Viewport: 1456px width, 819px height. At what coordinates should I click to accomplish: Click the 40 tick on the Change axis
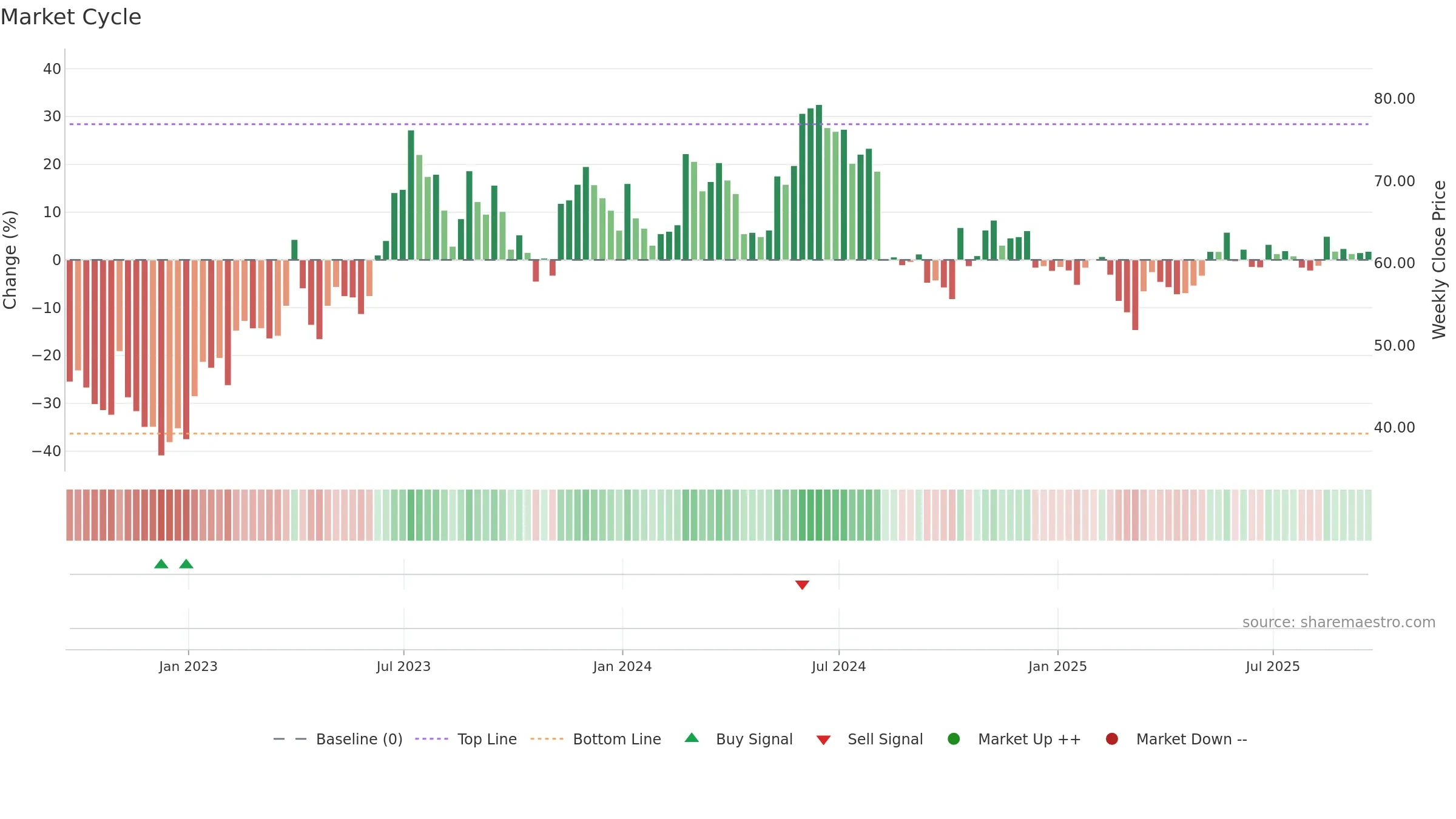[52, 69]
